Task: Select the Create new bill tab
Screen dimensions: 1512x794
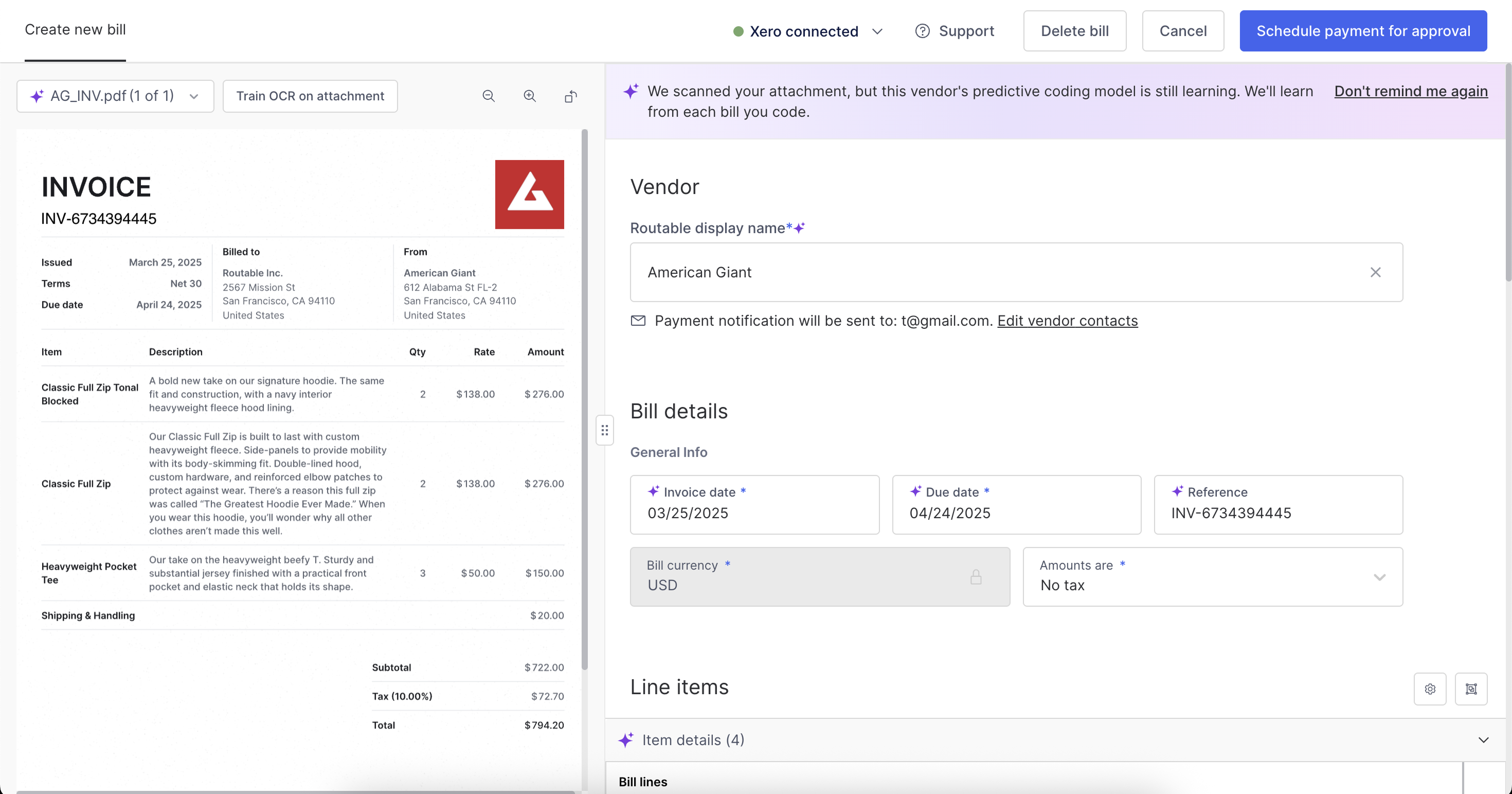Action: click(75, 29)
